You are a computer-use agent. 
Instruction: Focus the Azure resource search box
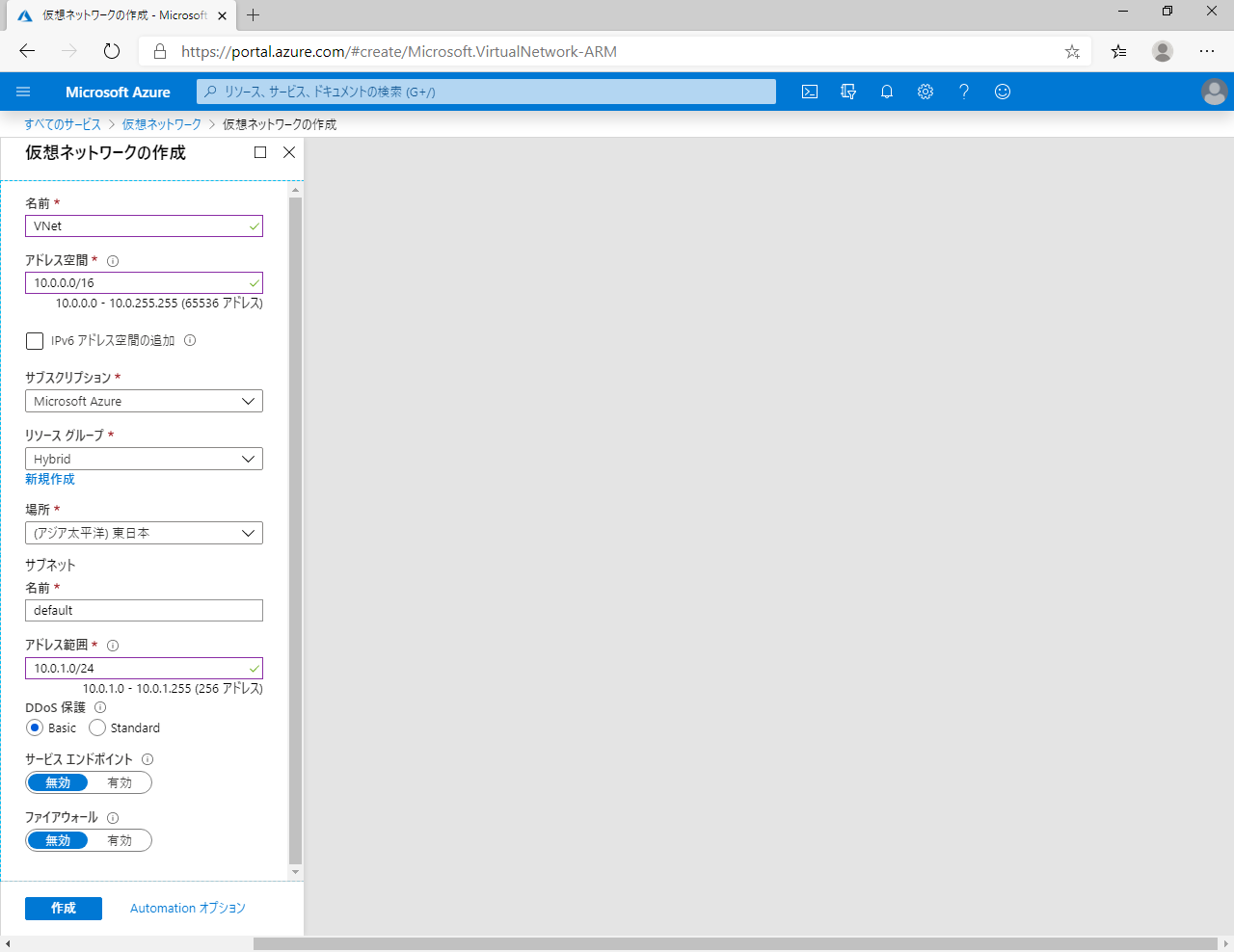coord(486,92)
